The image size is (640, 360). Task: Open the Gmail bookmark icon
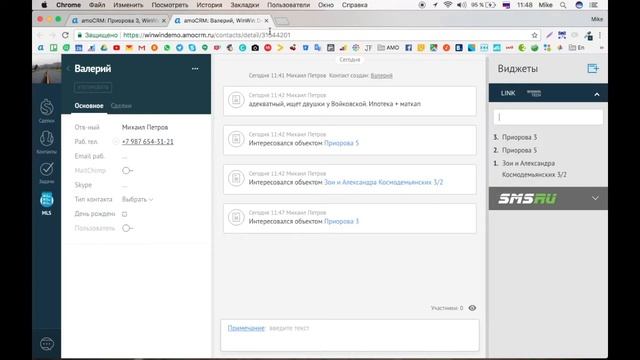coord(142,48)
